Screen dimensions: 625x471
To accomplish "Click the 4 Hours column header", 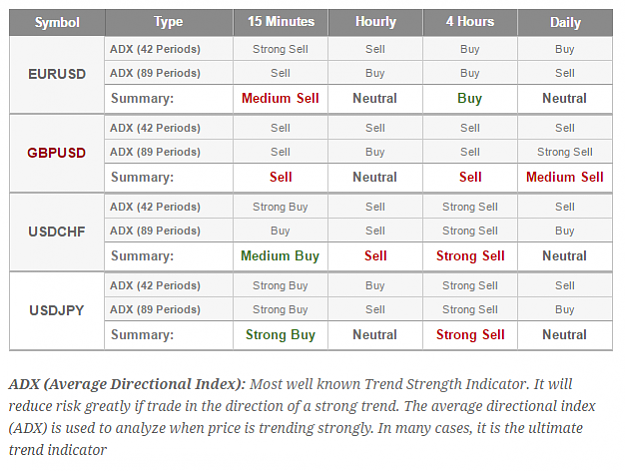I will pyautogui.click(x=470, y=22).
